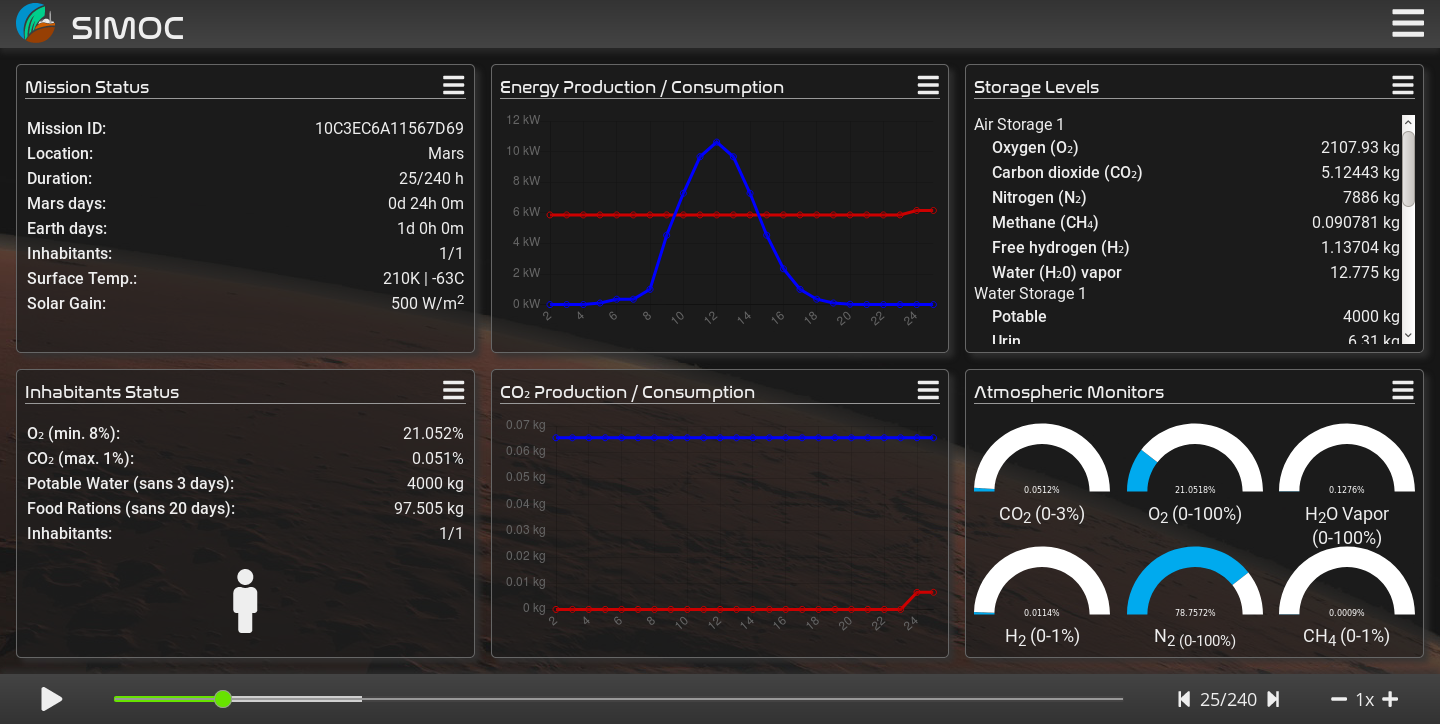This screenshot has width=1440, height=724.
Task: Increase playback speed with plus button
Action: (x=1390, y=699)
